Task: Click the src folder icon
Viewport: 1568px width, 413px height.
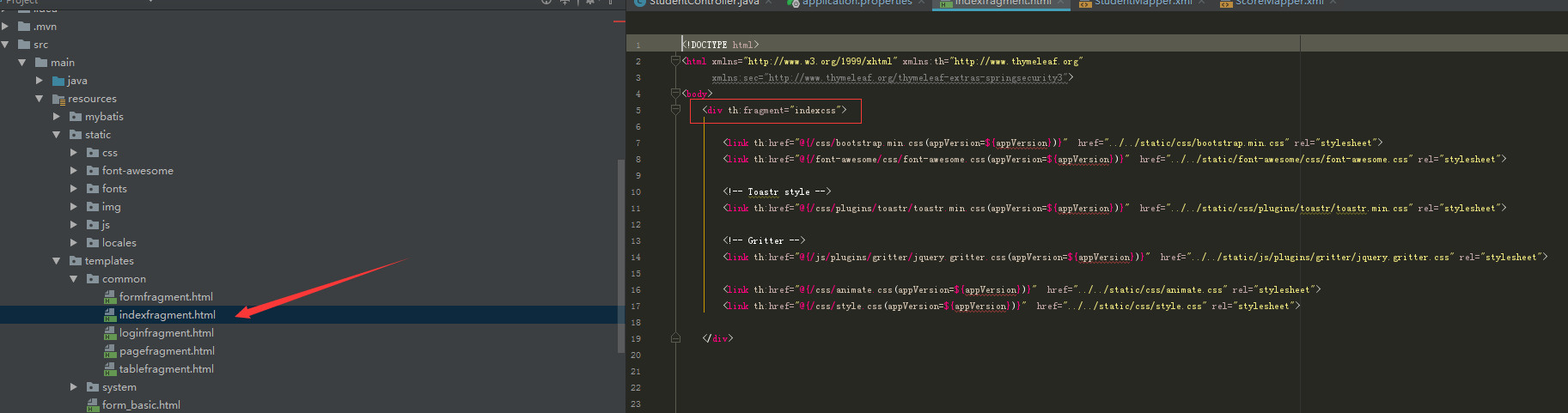Action: tap(24, 45)
